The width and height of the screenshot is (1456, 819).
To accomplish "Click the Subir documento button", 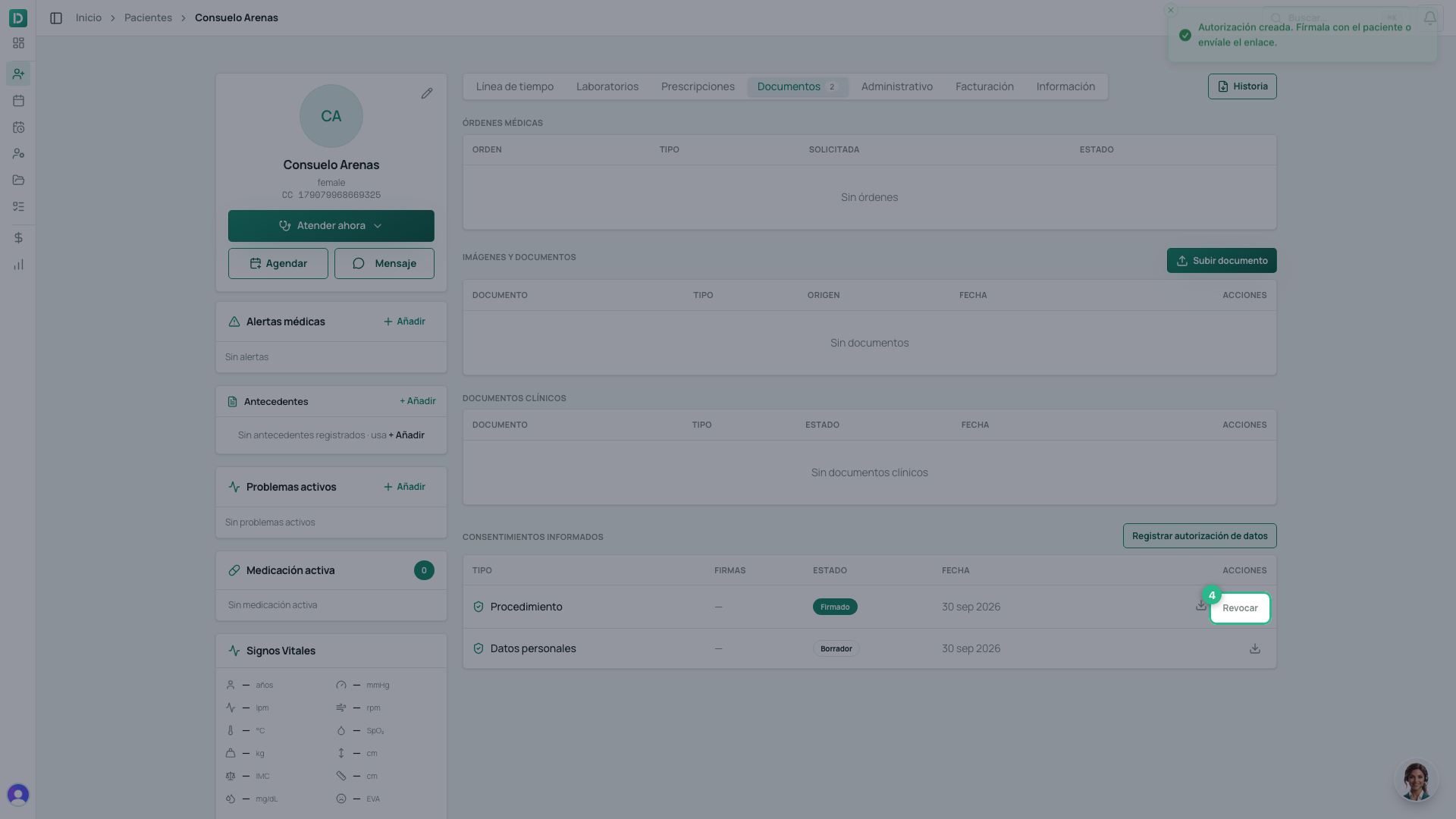I will point(1222,261).
